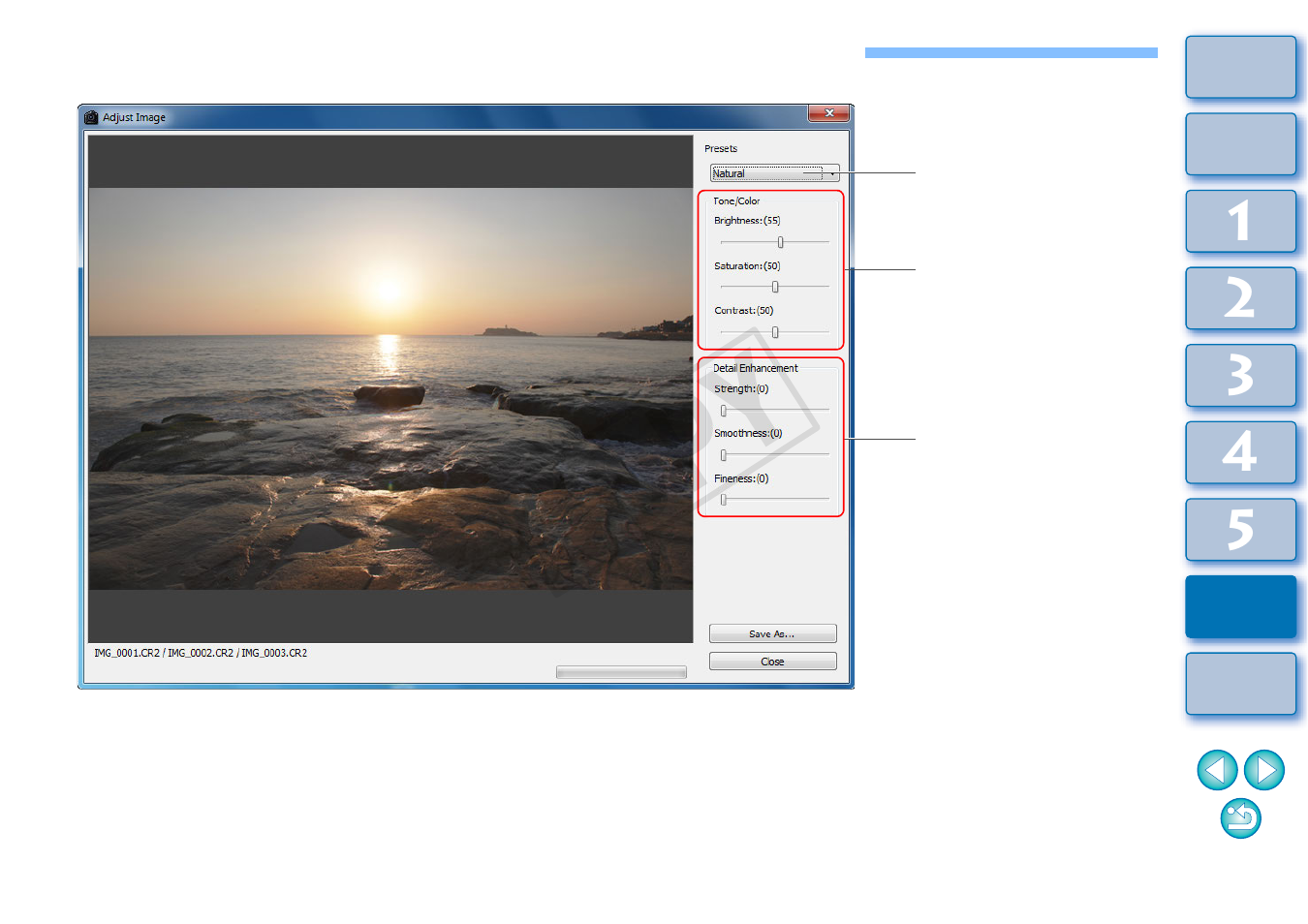Select the highlighted dark blue sidebar tab
The width and height of the screenshot is (1308, 924).
click(x=1240, y=606)
